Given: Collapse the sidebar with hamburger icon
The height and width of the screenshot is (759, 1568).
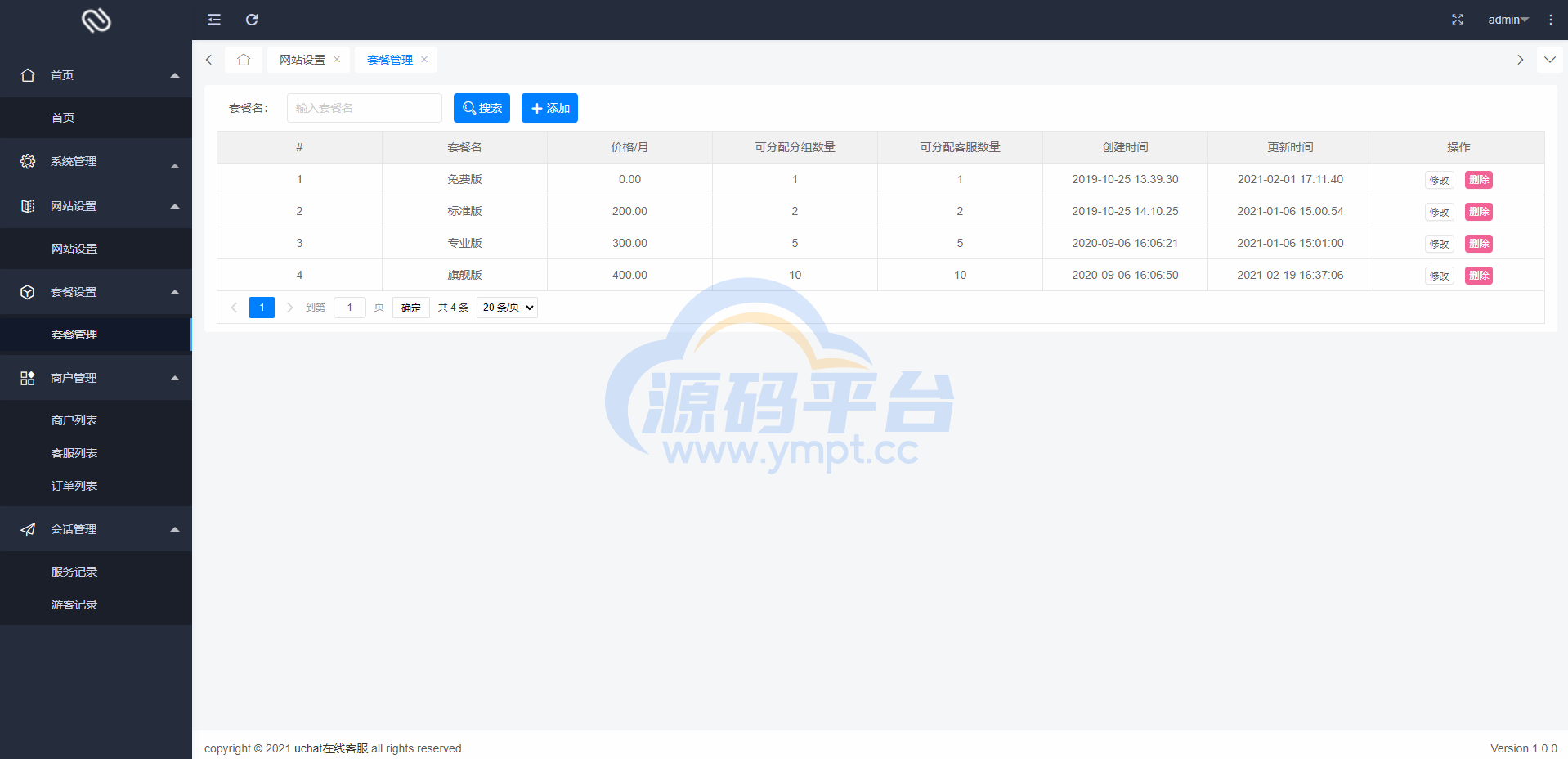Looking at the screenshot, I should point(214,20).
